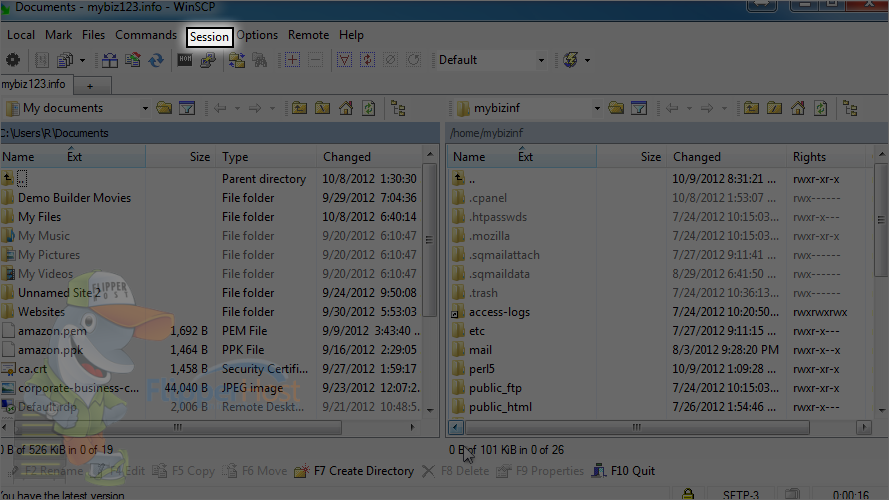Sort the local panel by the Type column
This screenshot has width=889, height=500.
(266, 156)
